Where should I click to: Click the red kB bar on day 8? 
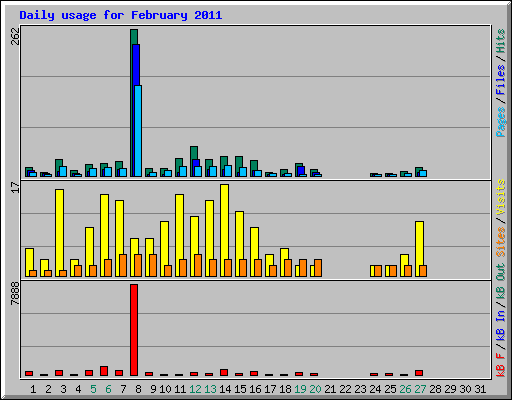pos(134,330)
